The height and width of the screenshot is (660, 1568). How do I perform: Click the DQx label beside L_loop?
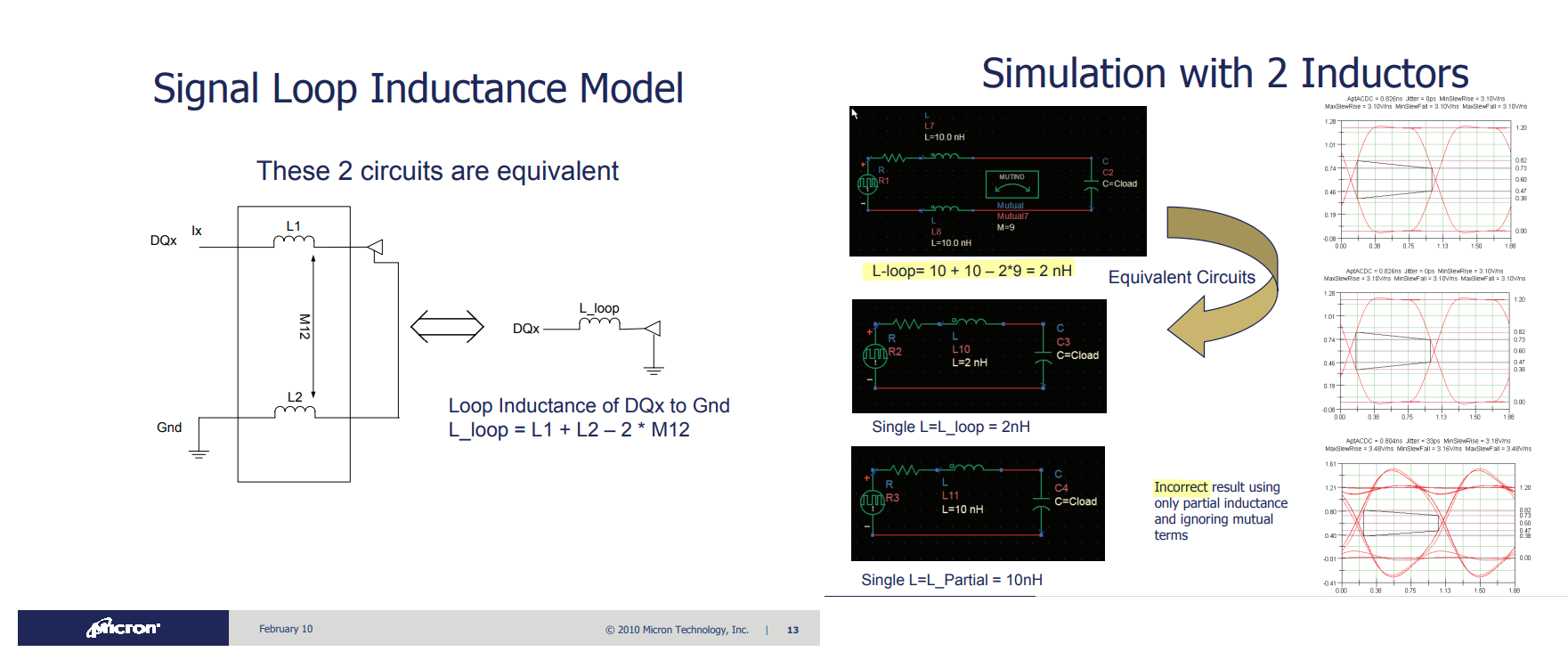526,329
